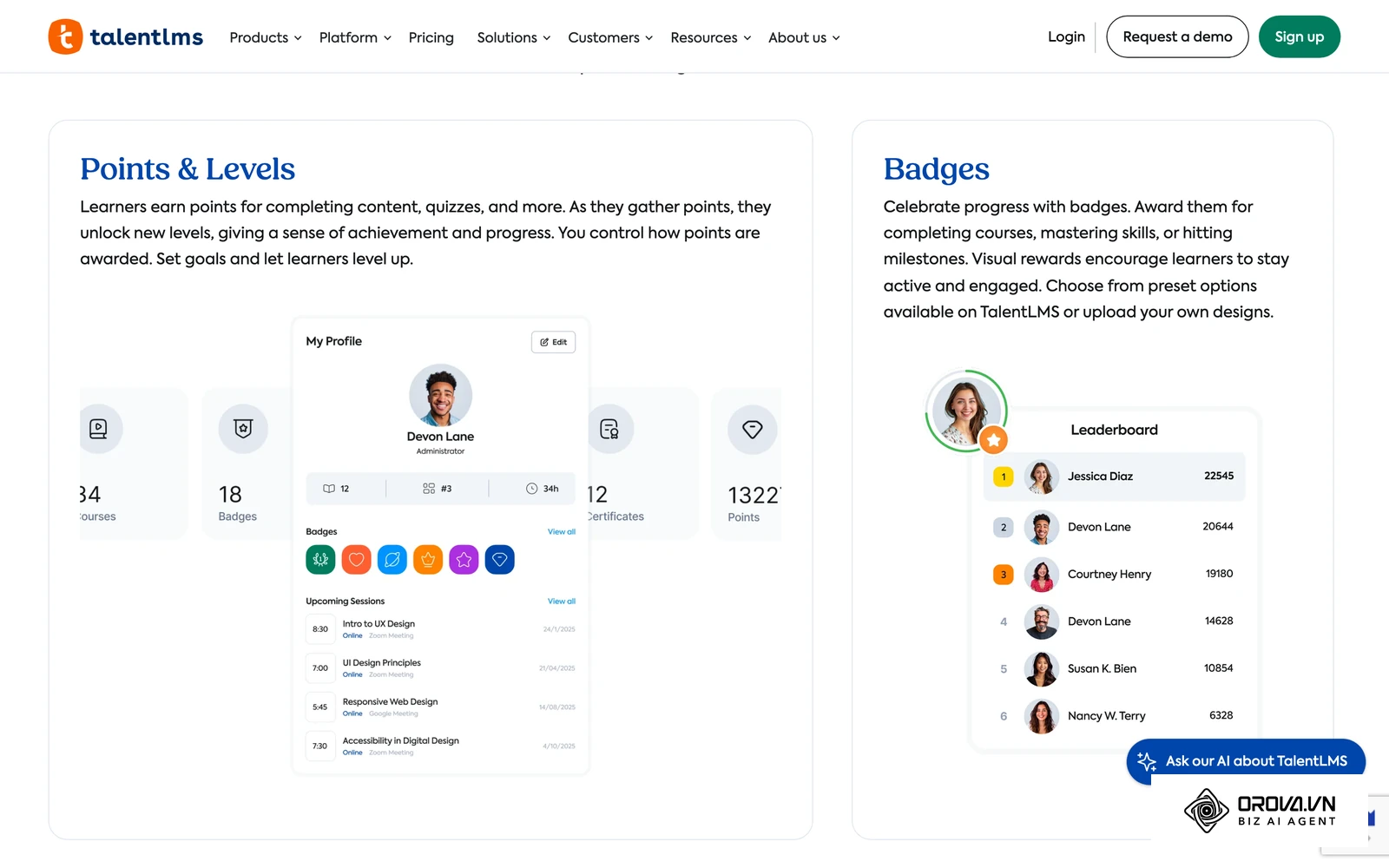1389x868 pixels.
Task: Open the Solutions dropdown
Action: pos(514,37)
